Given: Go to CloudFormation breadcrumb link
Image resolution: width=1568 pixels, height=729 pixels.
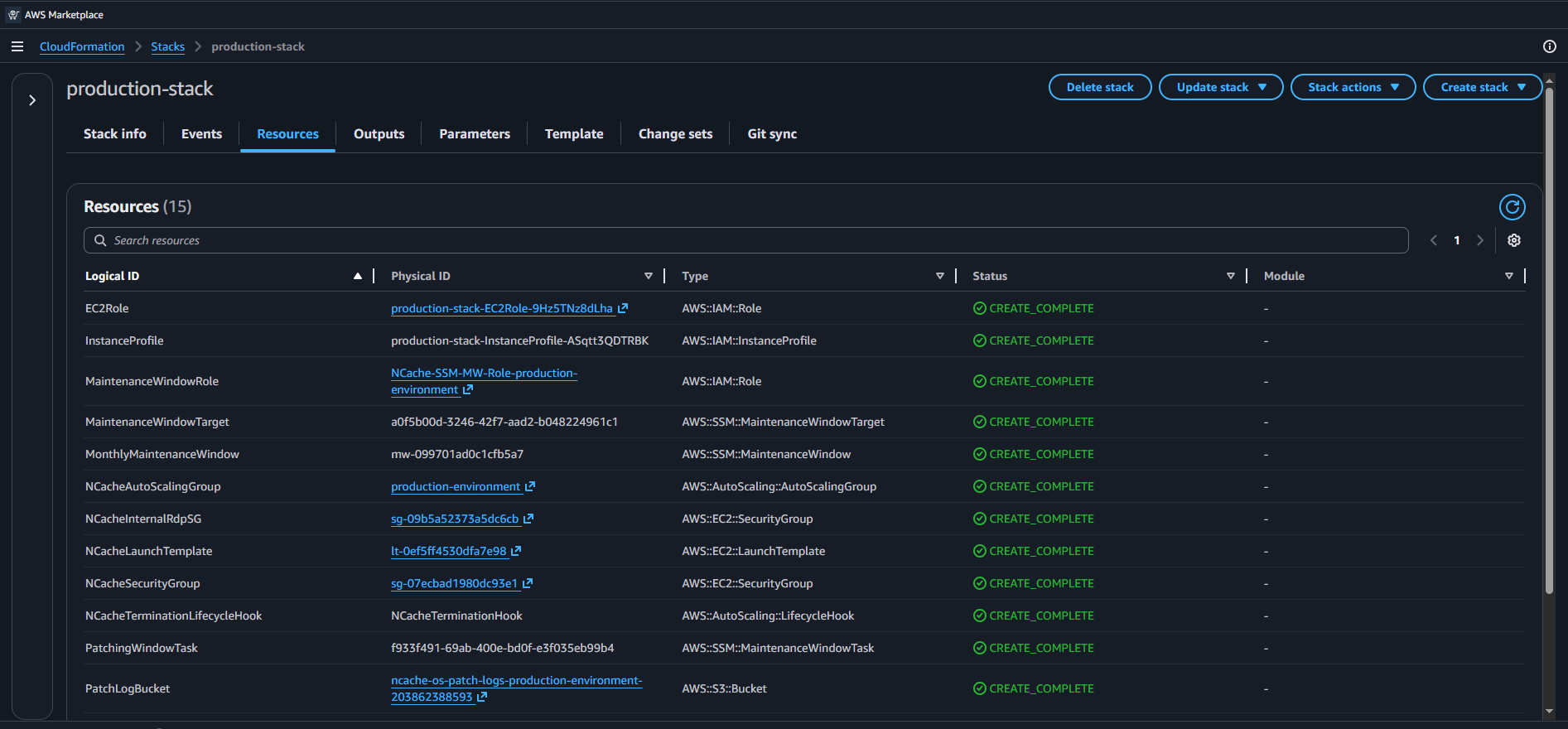Looking at the screenshot, I should (82, 46).
